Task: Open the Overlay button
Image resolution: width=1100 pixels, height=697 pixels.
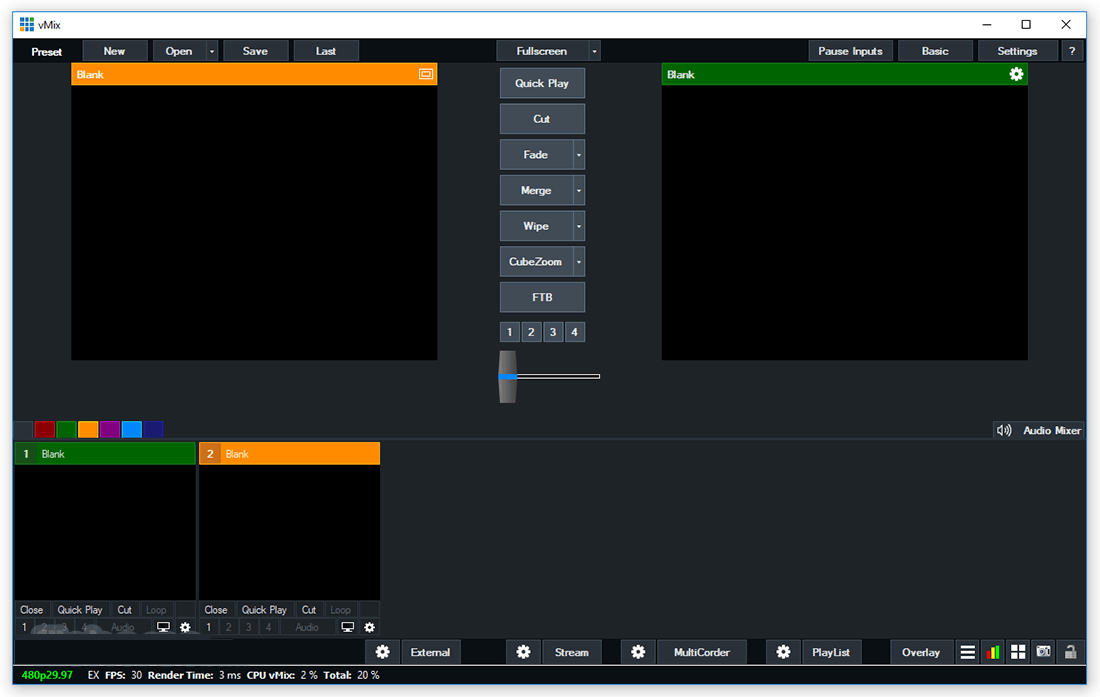Action: tap(921, 652)
